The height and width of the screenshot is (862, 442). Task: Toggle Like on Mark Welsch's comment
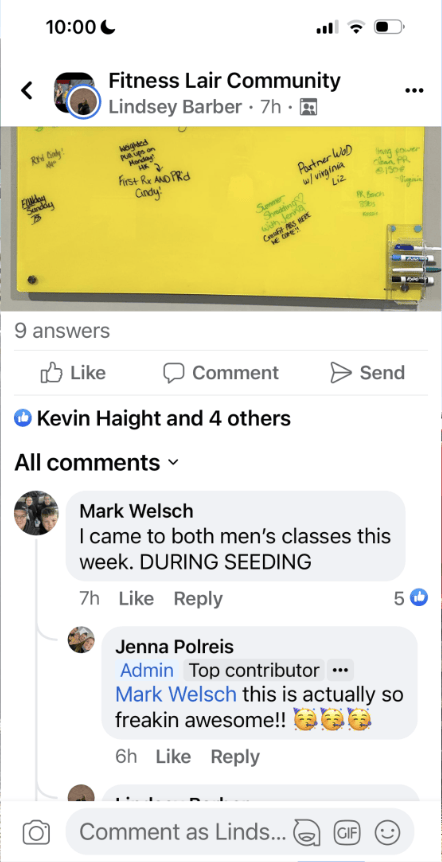(x=136, y=599)
